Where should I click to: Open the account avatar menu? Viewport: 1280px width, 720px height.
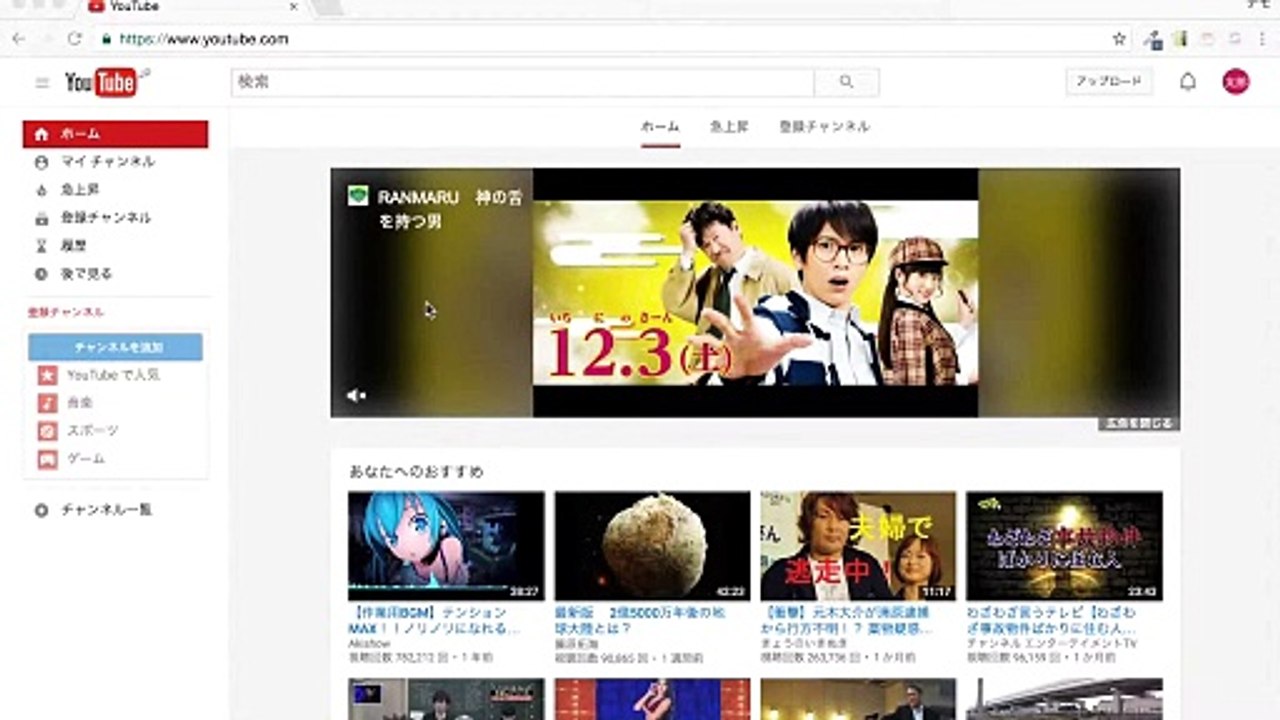[1236, 82]
